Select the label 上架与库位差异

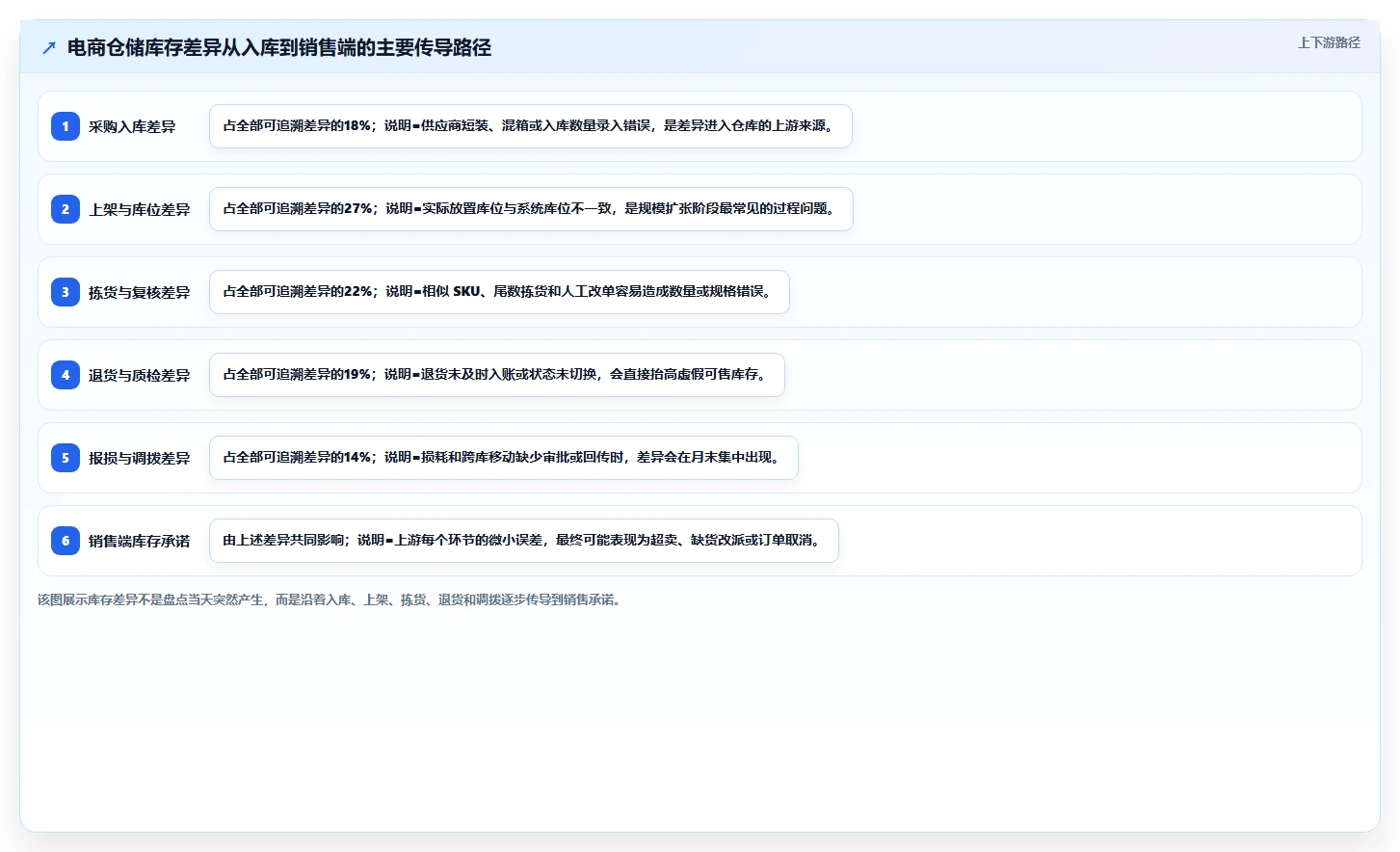140,209
